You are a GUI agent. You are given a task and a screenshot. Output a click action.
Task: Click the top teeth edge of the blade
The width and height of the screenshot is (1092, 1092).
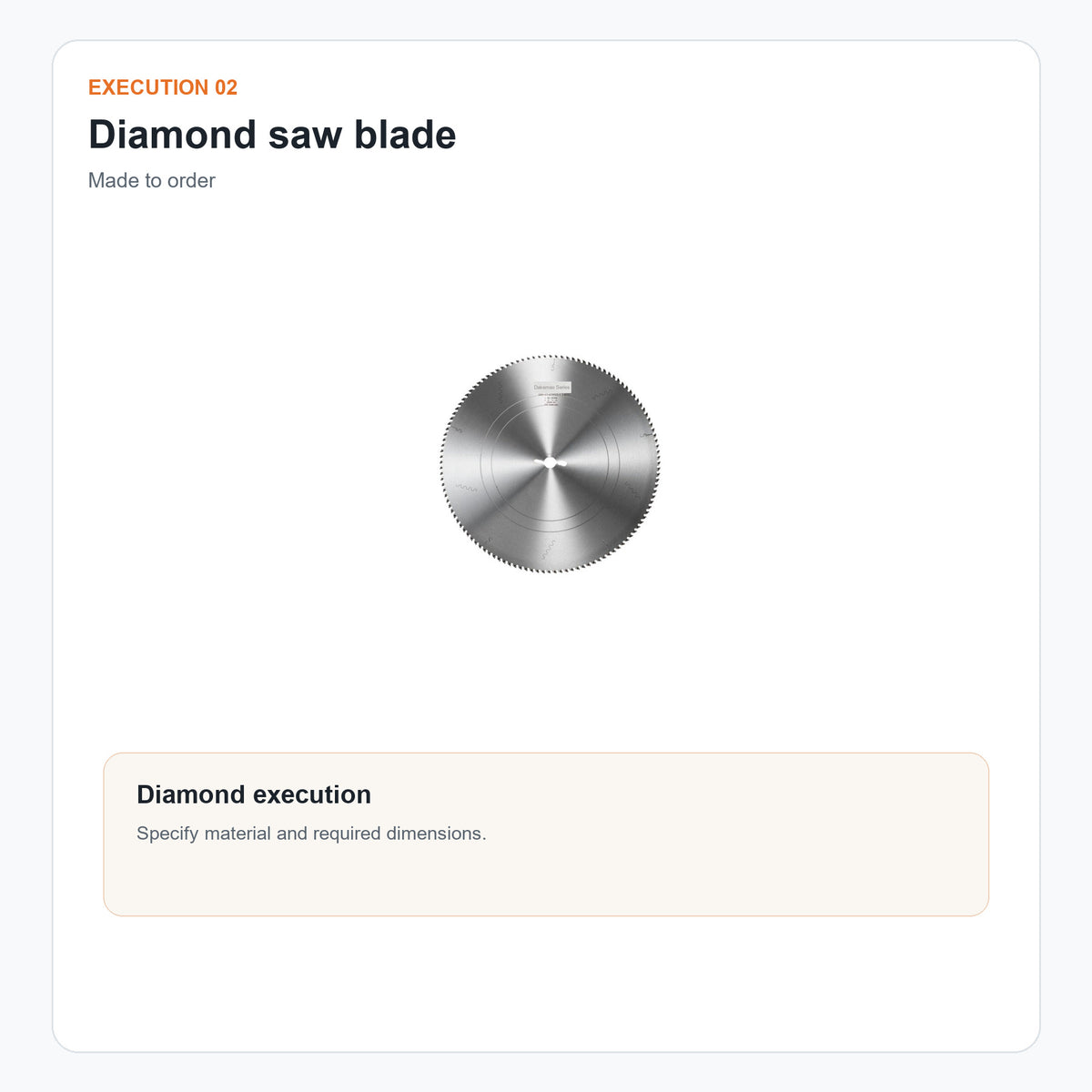click(550, 359)
